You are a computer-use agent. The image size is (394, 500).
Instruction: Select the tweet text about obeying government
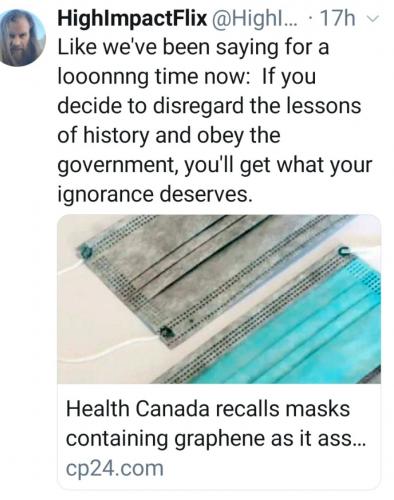coord(215,120)
